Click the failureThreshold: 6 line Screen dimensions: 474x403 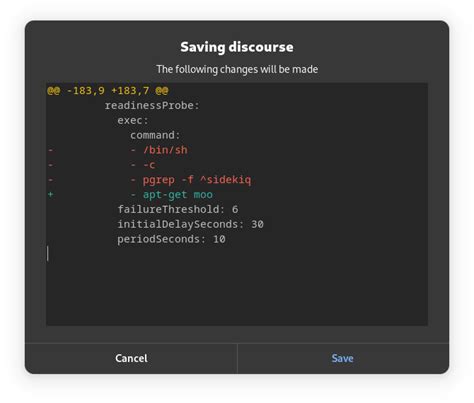178,209
